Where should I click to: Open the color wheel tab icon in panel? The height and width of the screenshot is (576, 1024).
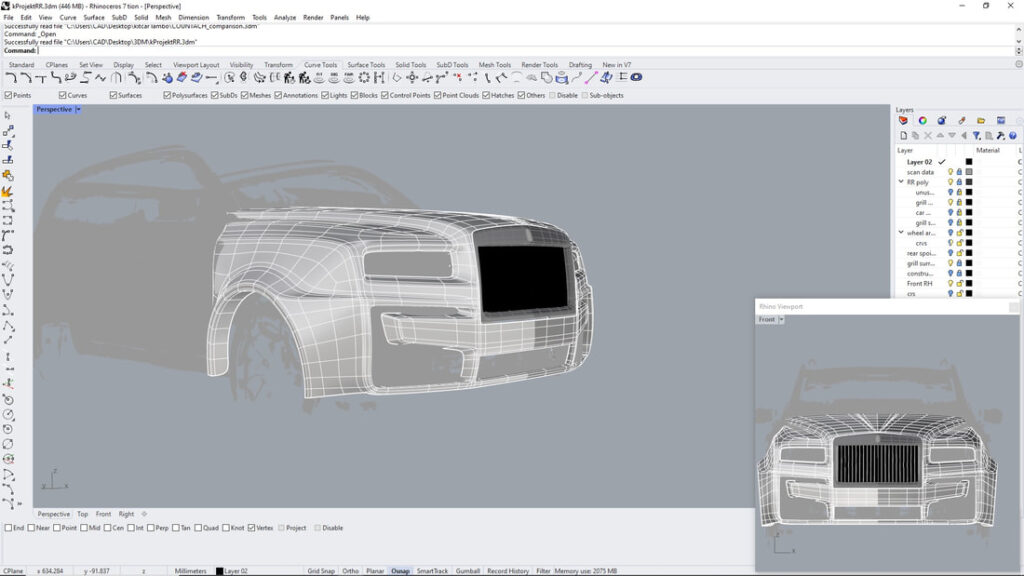[x=922, y=120]
